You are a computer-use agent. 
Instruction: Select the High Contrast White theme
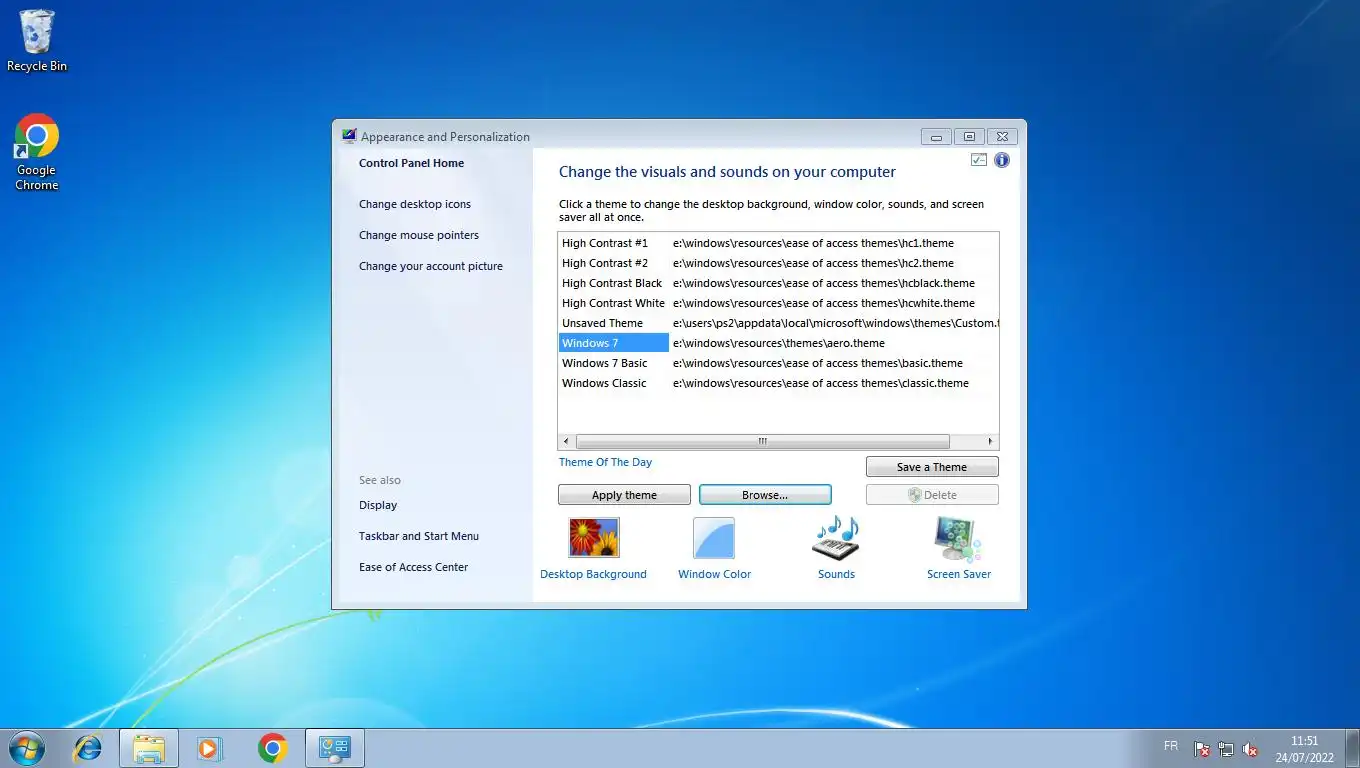click(x=778, y=303)
